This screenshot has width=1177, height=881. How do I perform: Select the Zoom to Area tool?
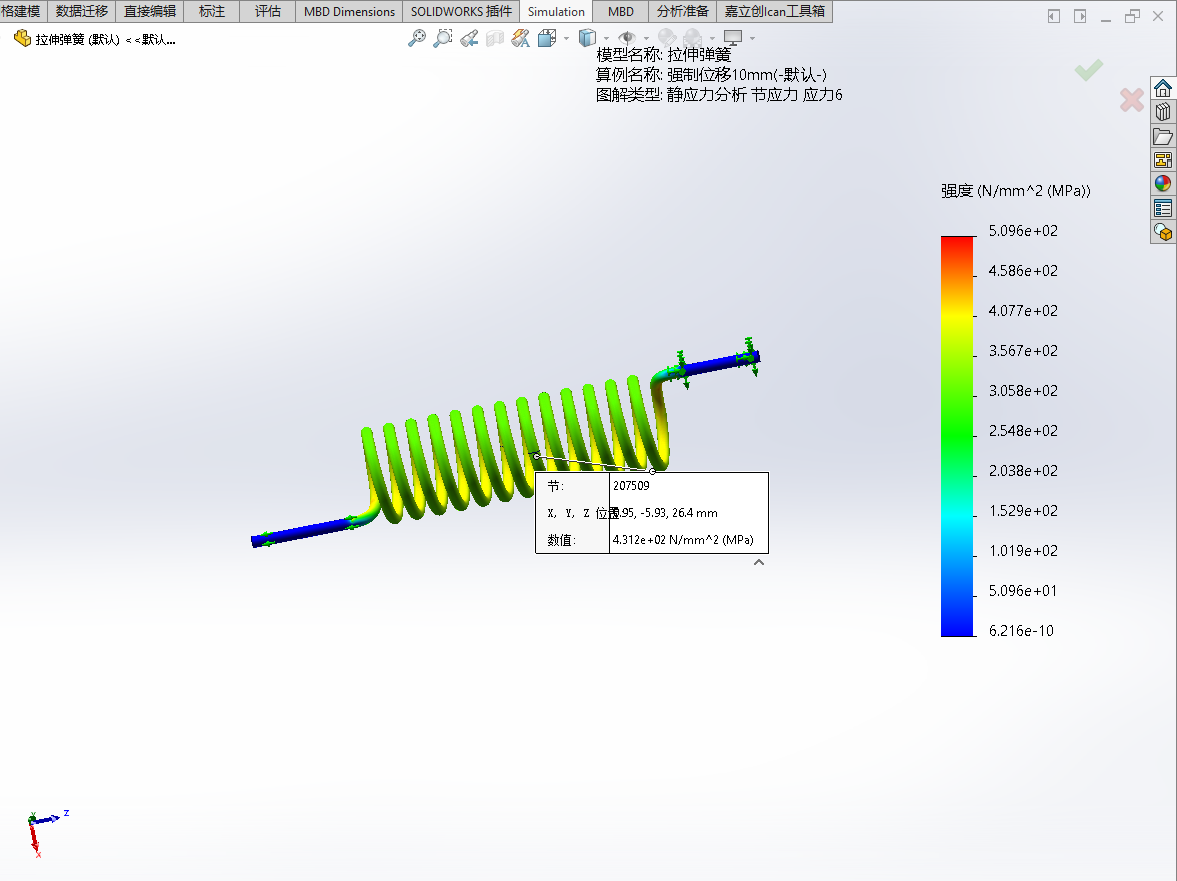(443, 38)
